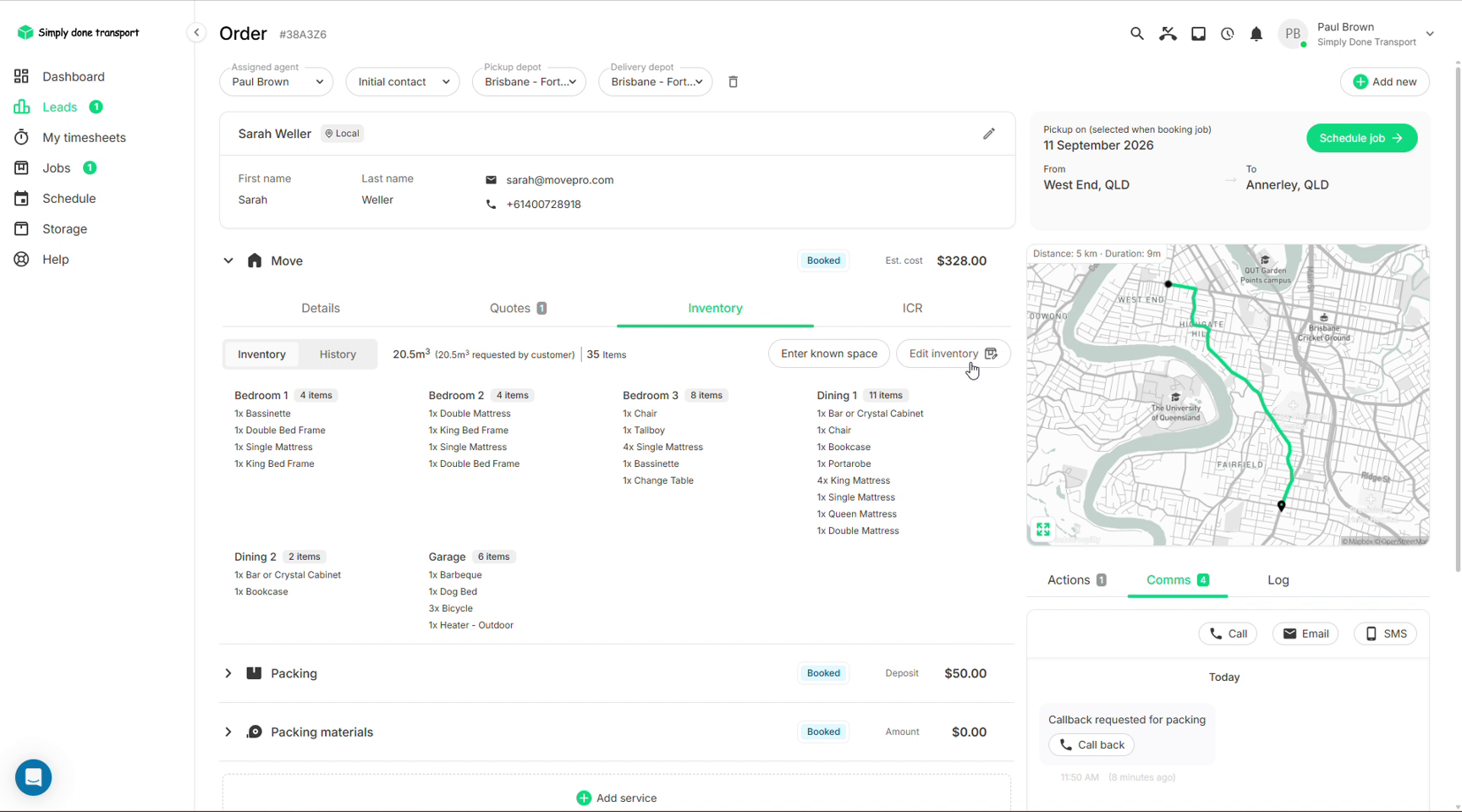Screen dimensions: 1462x812
Task: Open the Delivery depot dropdown
Action: tap(656, 82)
